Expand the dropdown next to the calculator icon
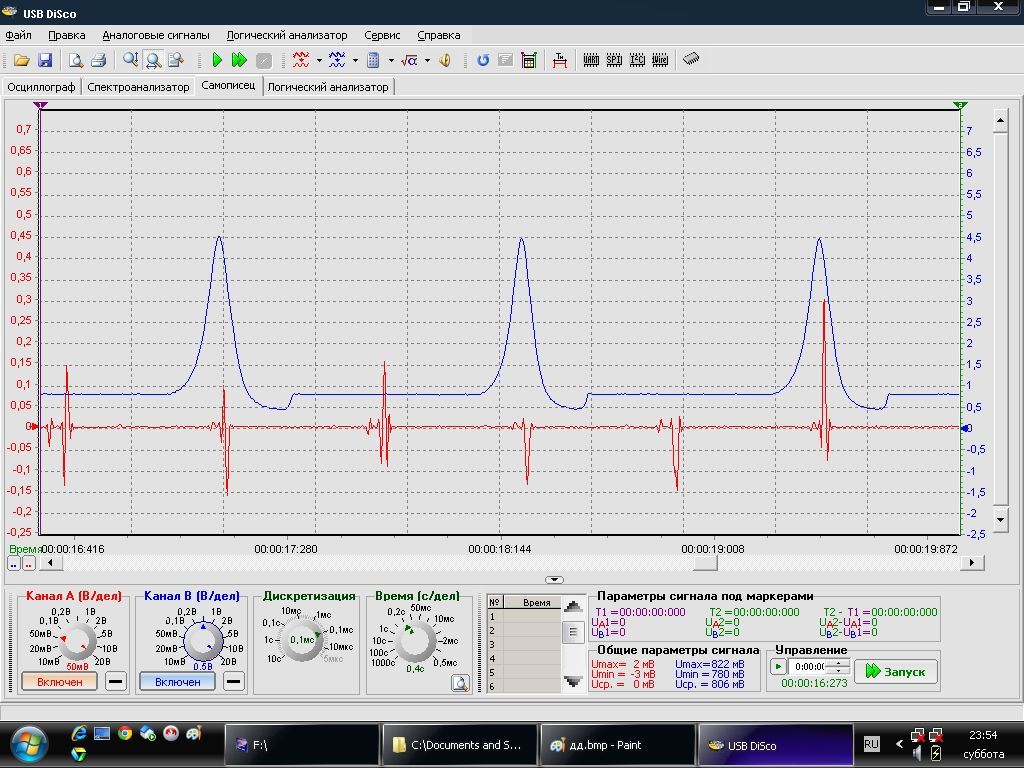The width and height of the screenshot is (1024, 768). tap(391, 61)
